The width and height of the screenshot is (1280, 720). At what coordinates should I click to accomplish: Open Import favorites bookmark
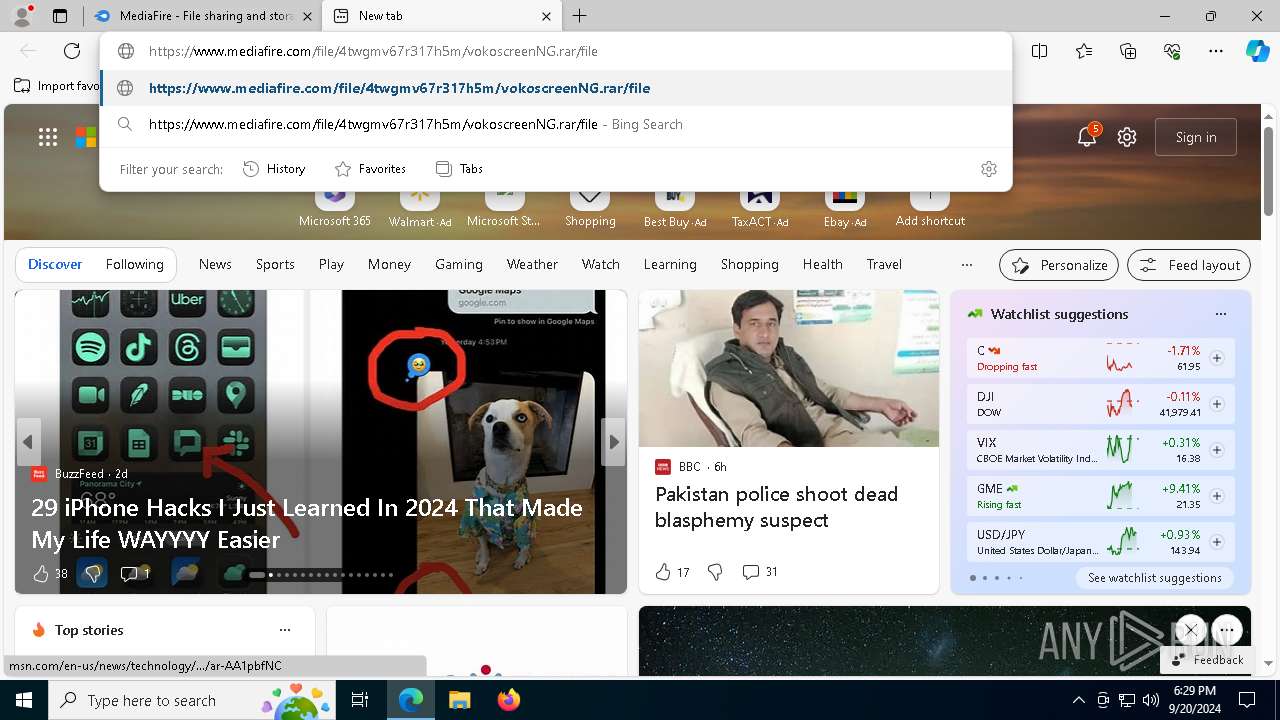click(x=57, y=86)
